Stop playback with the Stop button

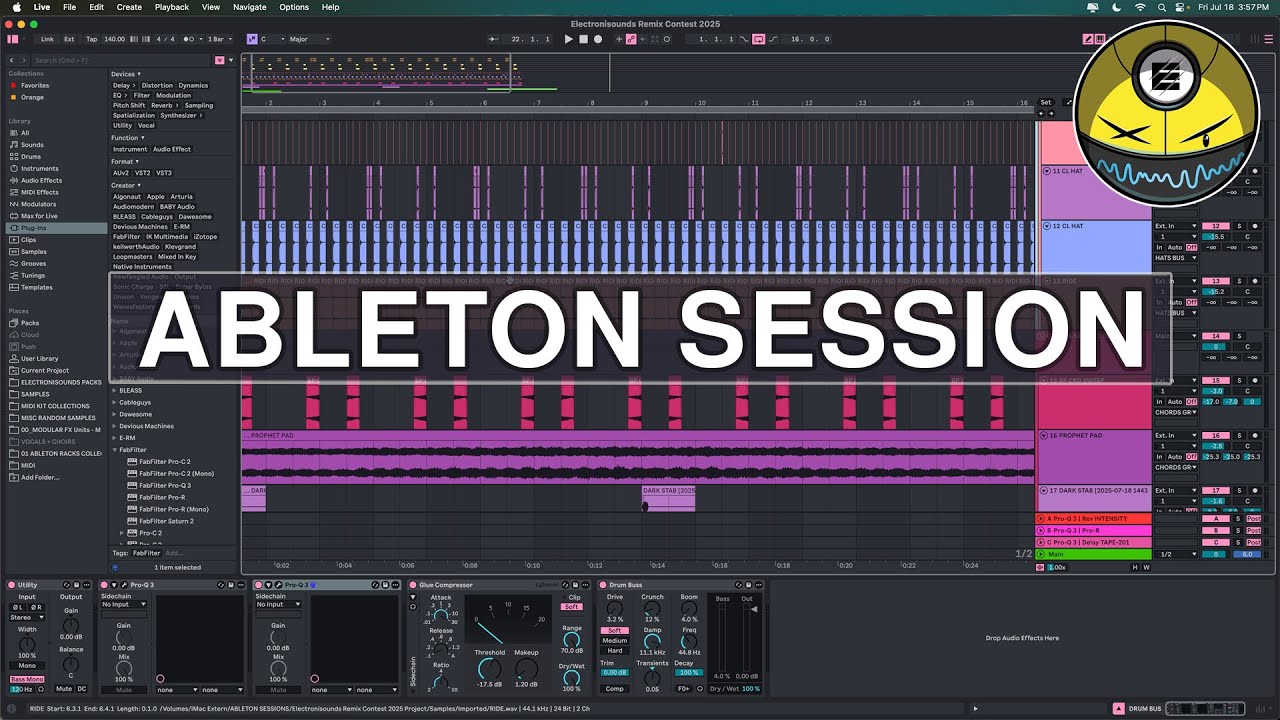pyautogui.click(x=583, y=39)
